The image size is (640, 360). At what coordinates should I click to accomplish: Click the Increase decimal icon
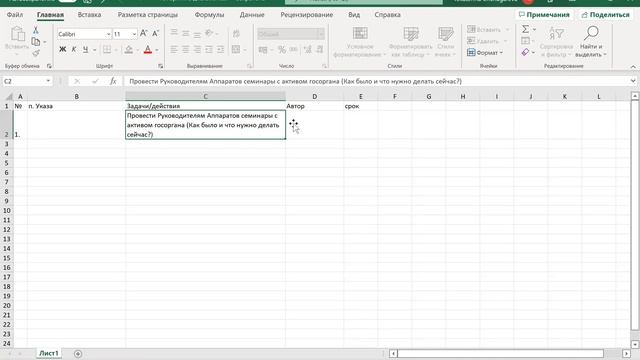308,50
